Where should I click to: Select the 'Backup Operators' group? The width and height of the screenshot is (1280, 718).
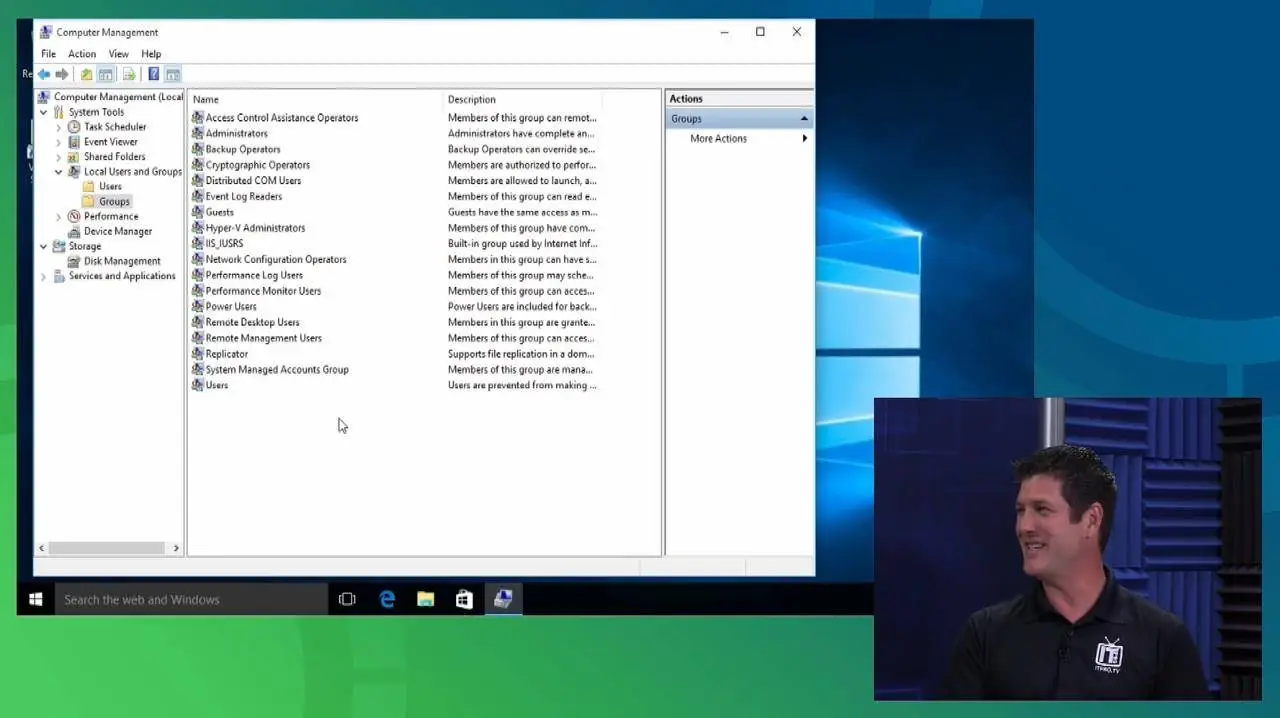point(242,149)
